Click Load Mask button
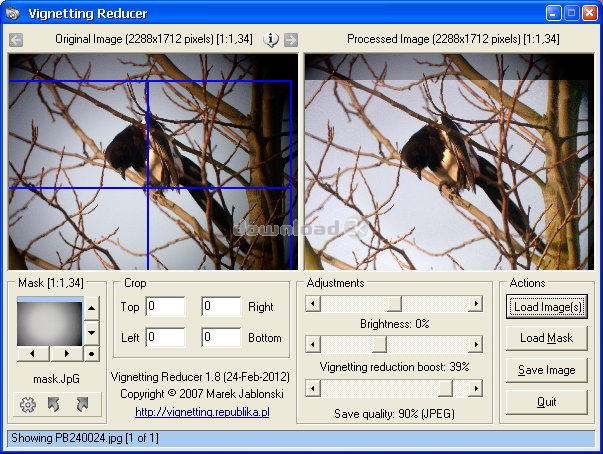This screenshot has height=454, width=603. tap(547, 338)
